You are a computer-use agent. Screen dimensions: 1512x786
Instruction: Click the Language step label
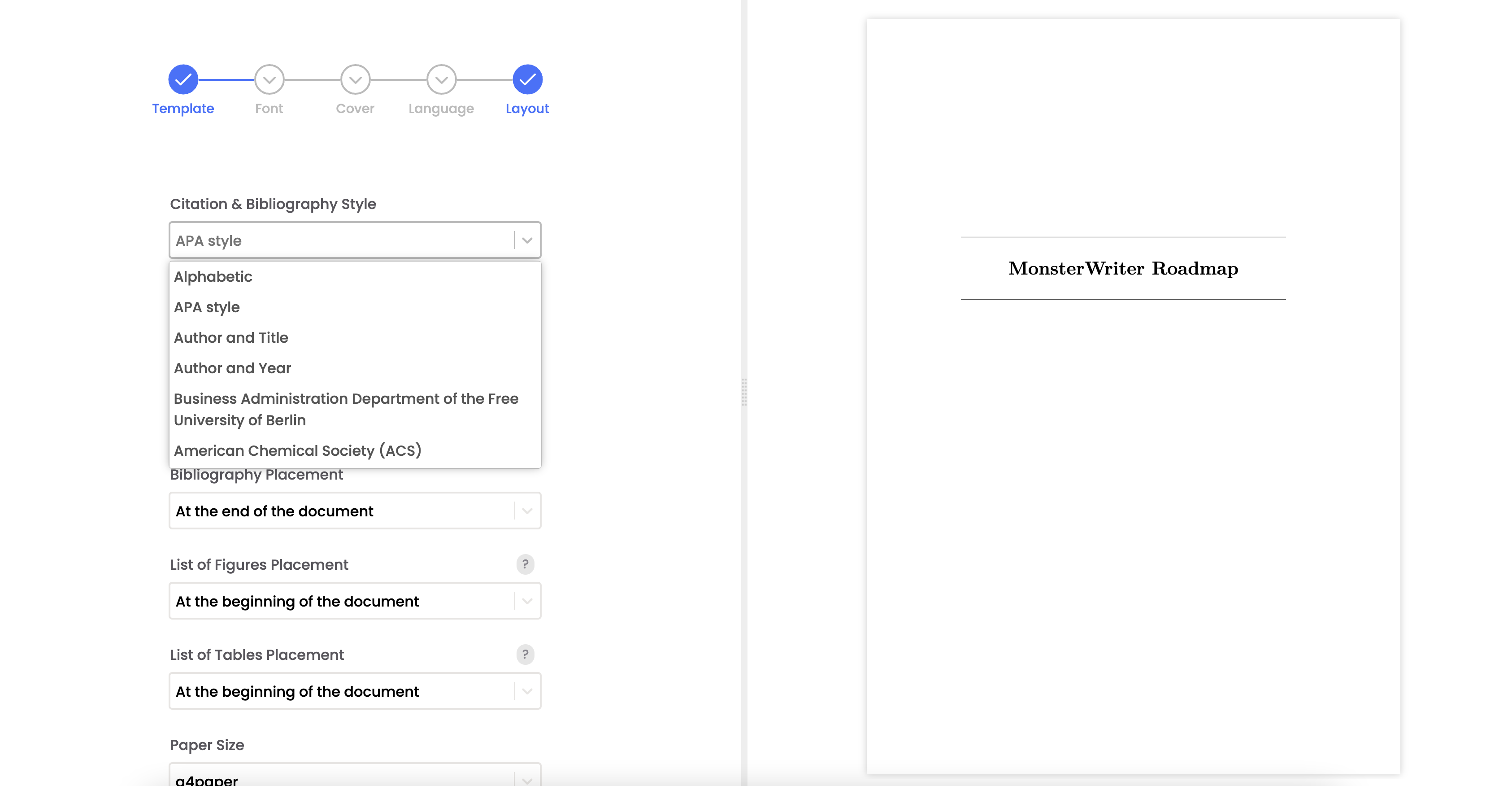pos(441,109)
